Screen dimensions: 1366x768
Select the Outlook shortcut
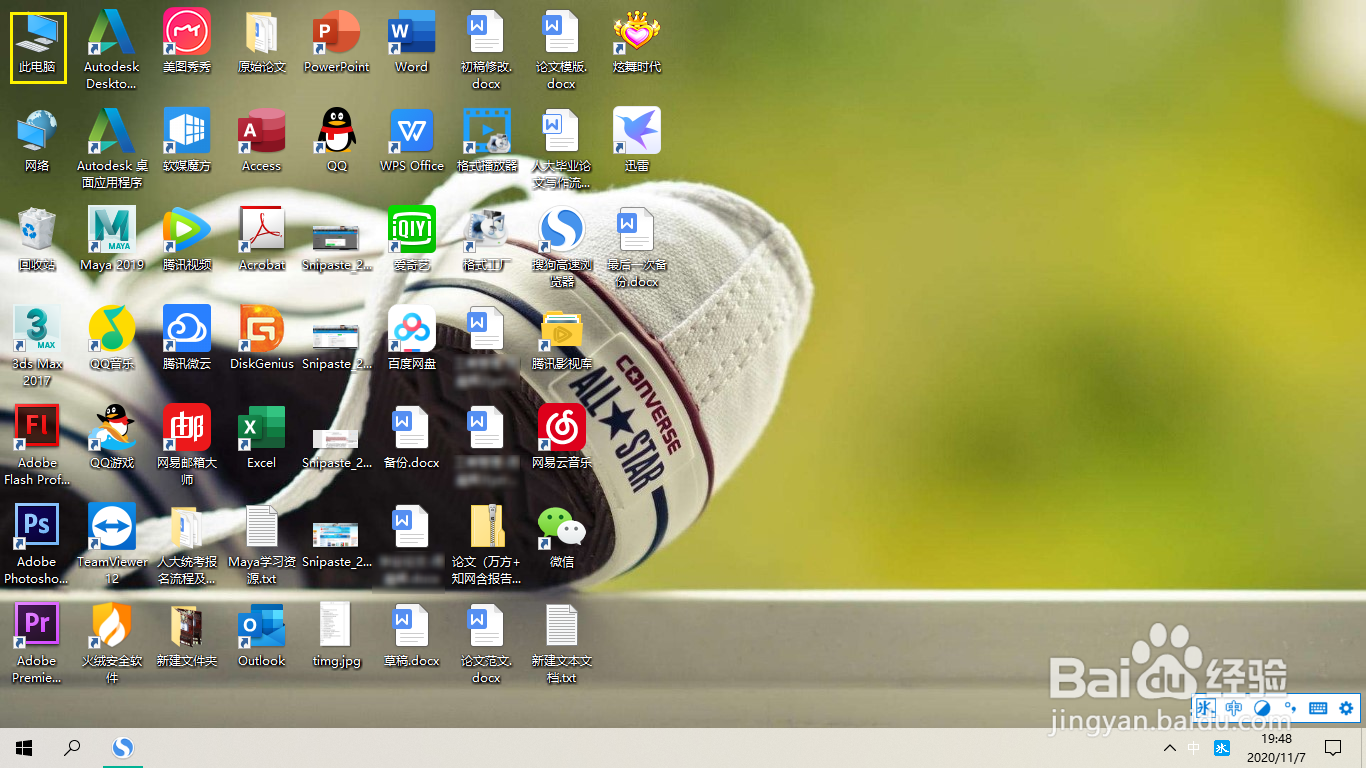click(x=262, y=636)
